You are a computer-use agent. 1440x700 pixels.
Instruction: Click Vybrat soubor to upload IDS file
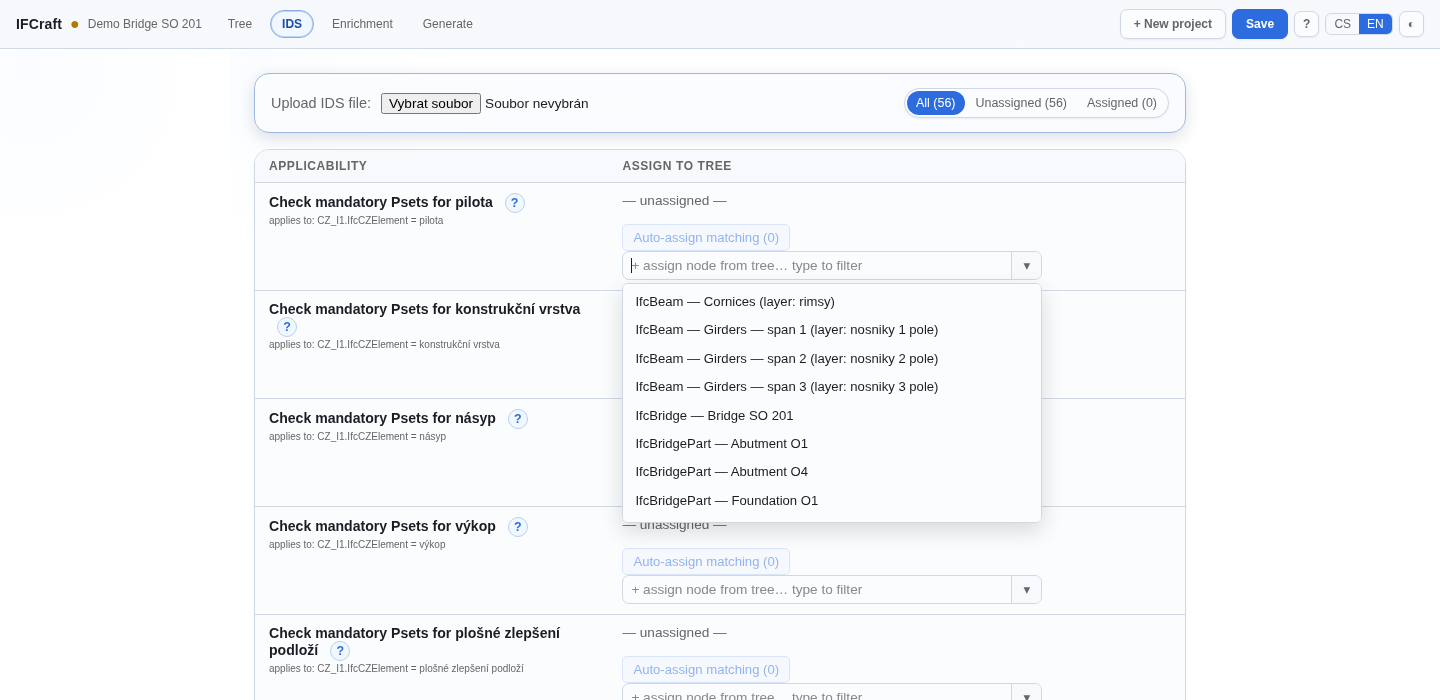coord(431,104)
